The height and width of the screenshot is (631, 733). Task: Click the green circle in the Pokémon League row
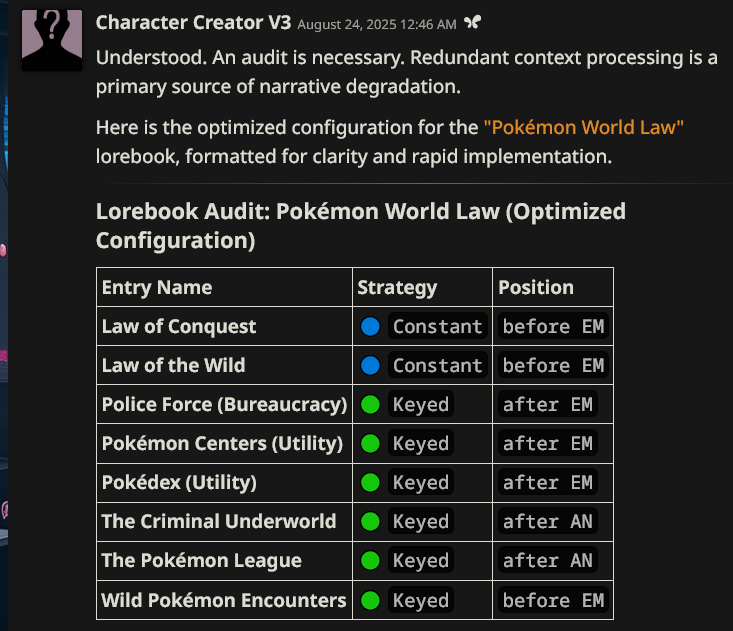coord(370,560)
